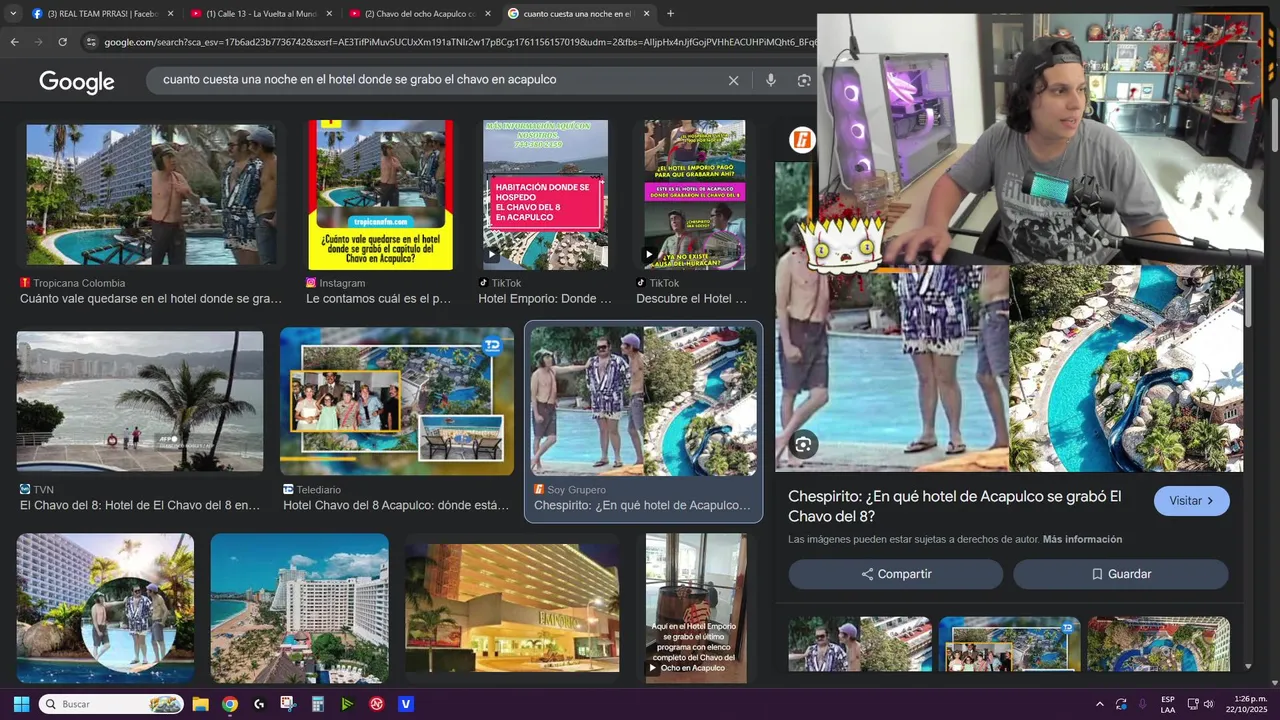Go back to the previous page
This screenshot has width=1280, height=720.
click(14, 42)
